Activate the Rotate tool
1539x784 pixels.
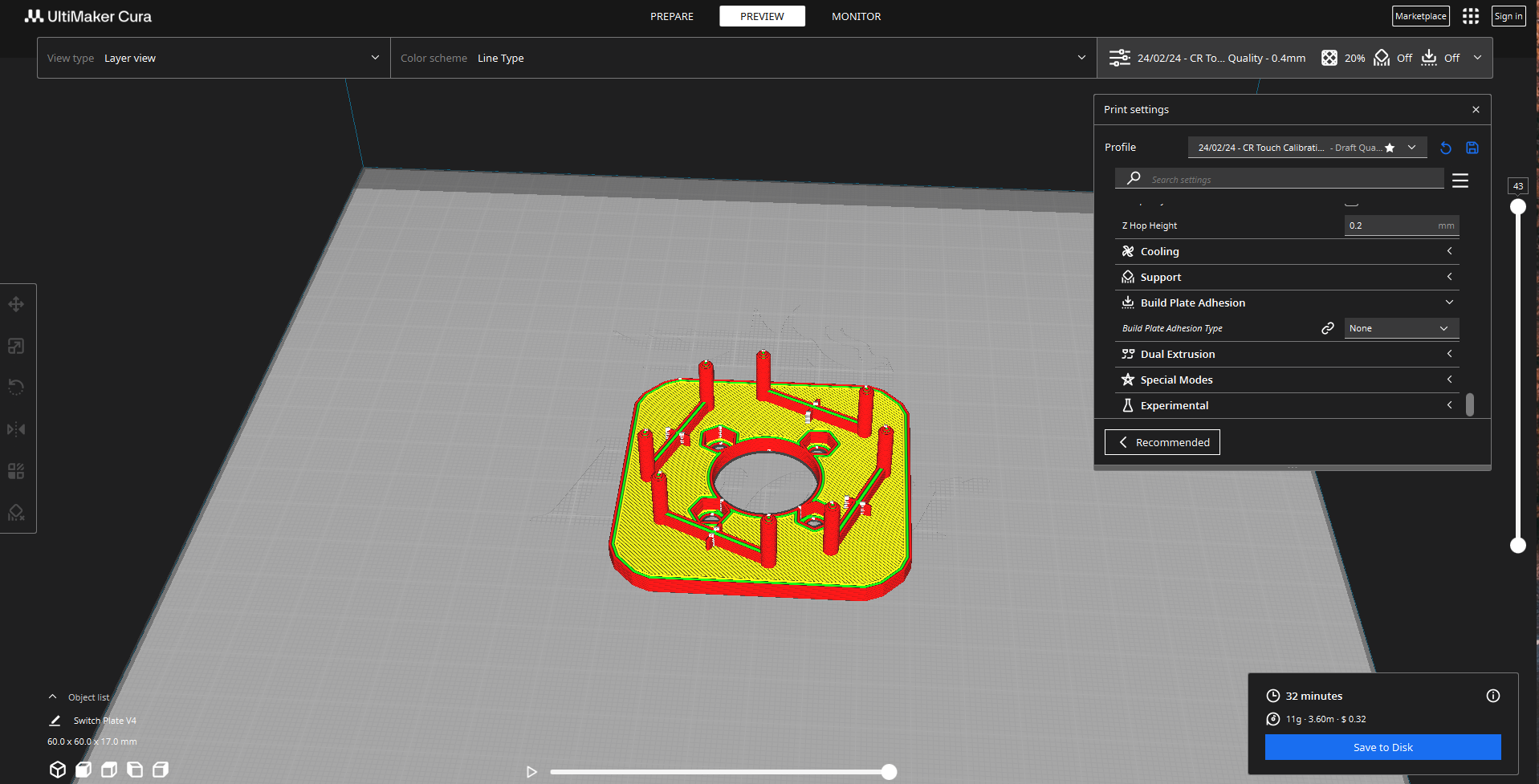(15, 388)
